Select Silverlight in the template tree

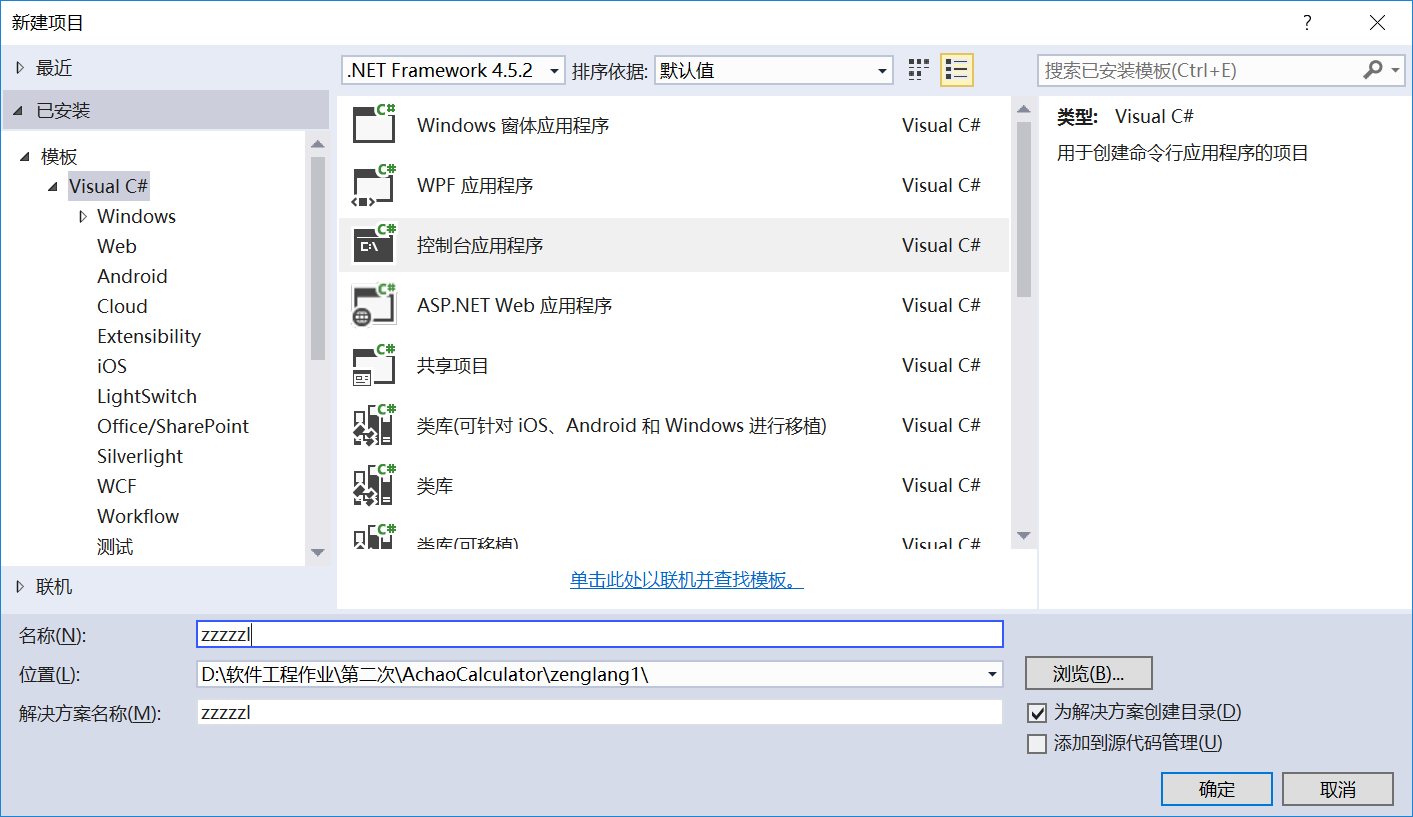[140, 456]
